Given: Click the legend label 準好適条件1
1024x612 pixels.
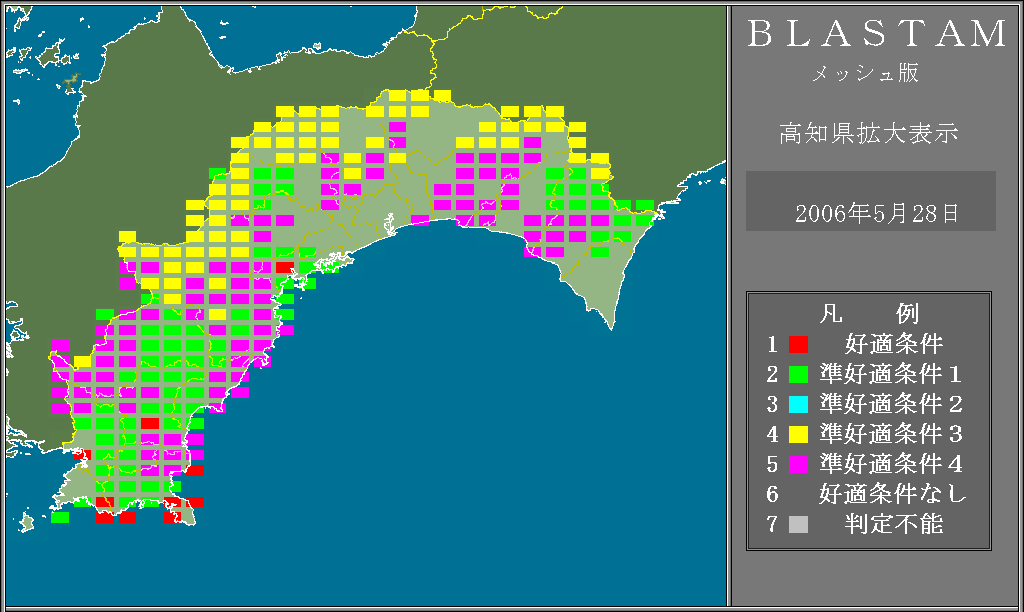Looking at the screenshot, I should click(891, 374).
